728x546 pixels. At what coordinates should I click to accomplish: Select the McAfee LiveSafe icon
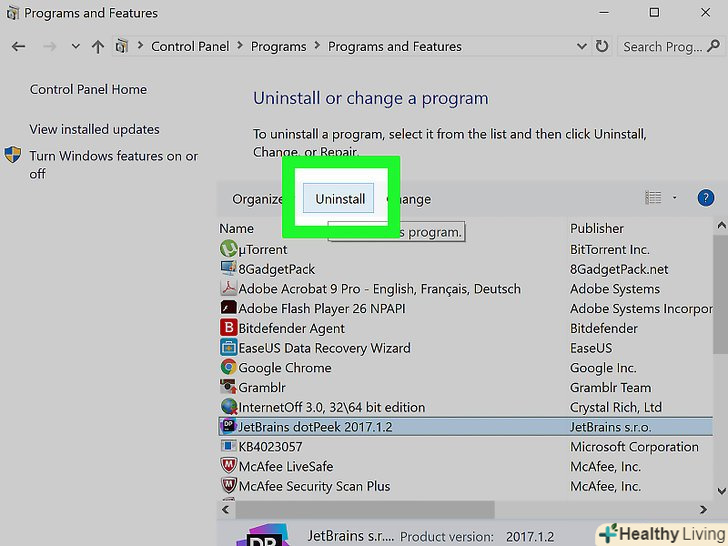tap(228, 465)
